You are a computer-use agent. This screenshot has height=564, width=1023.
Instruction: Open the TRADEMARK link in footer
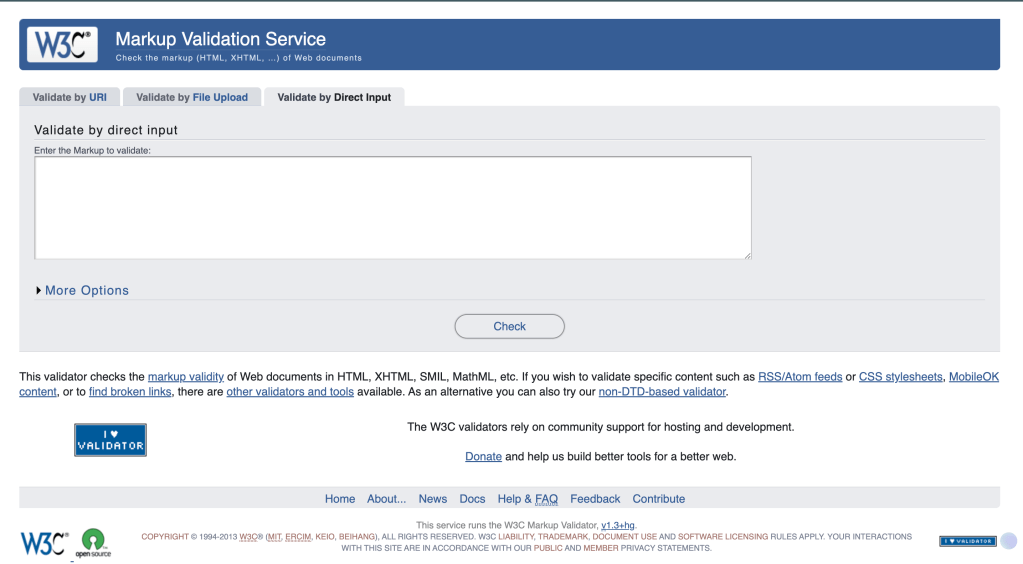click(x=562, y=537)
